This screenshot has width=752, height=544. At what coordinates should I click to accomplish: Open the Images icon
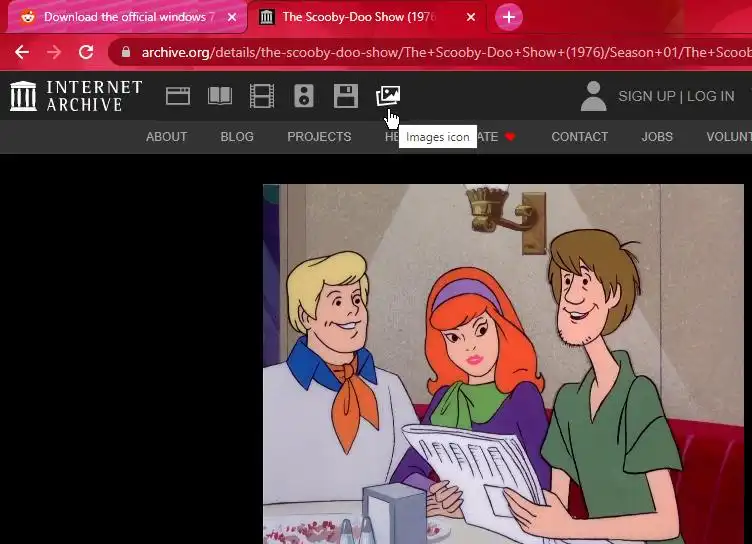coord(388,95)
